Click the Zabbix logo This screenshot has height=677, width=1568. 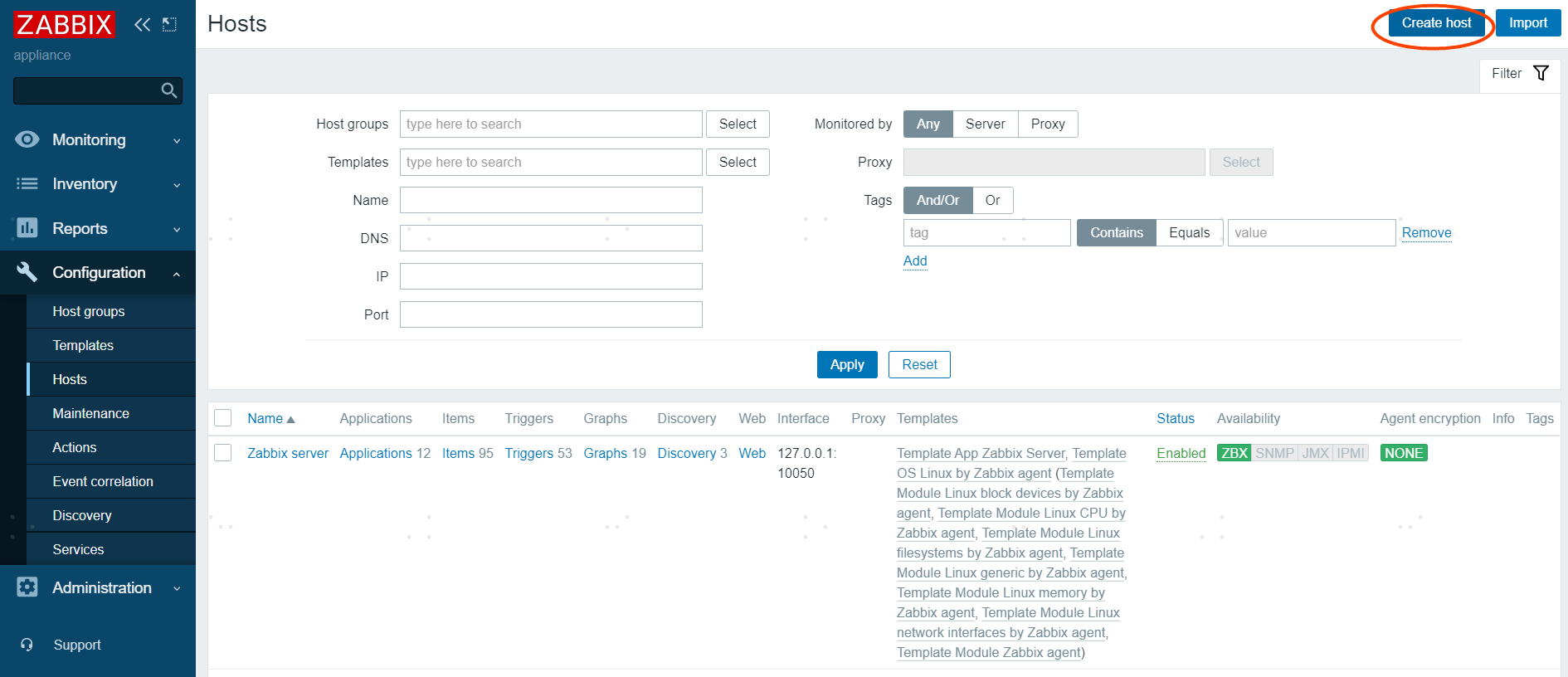click(64, 24)
